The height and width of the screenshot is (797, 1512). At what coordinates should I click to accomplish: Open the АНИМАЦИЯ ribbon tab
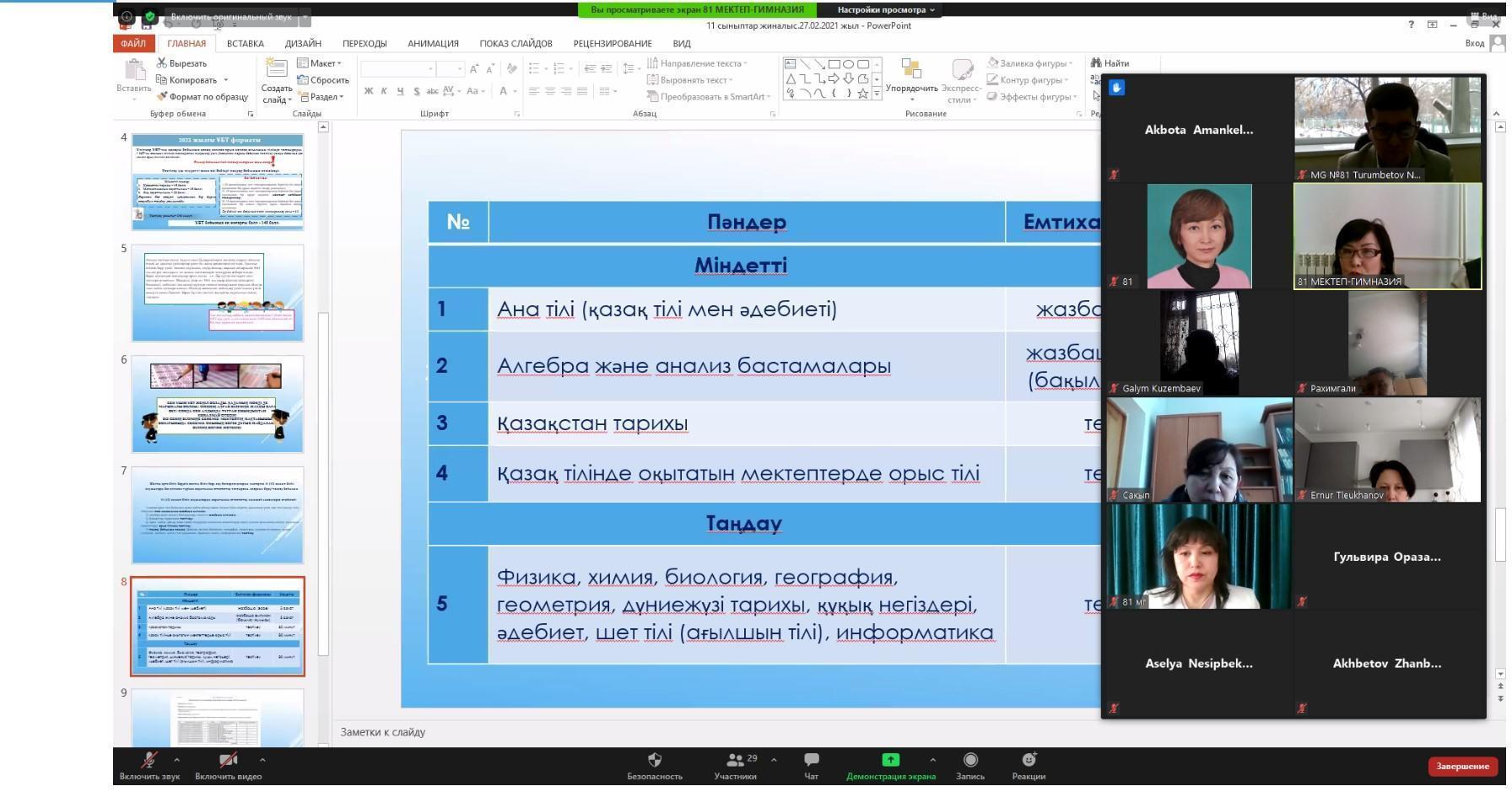click(x=433, y=44)
